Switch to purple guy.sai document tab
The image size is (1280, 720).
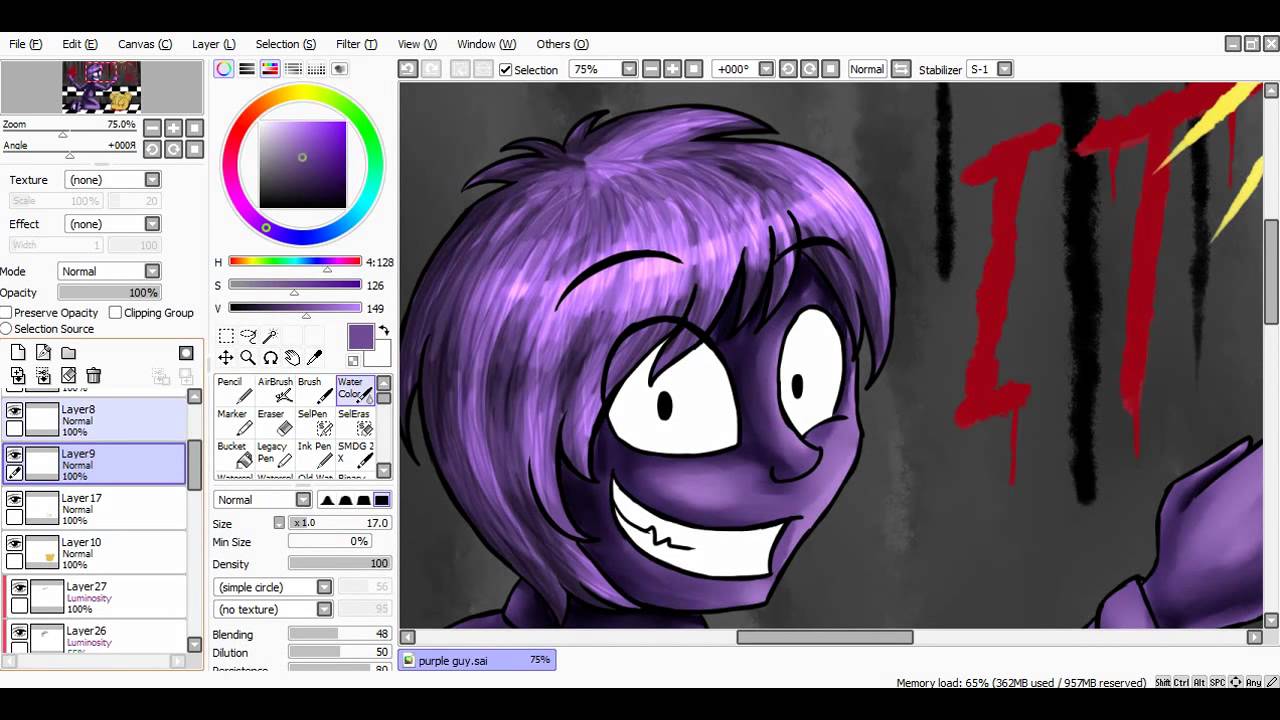click(477, 660)
